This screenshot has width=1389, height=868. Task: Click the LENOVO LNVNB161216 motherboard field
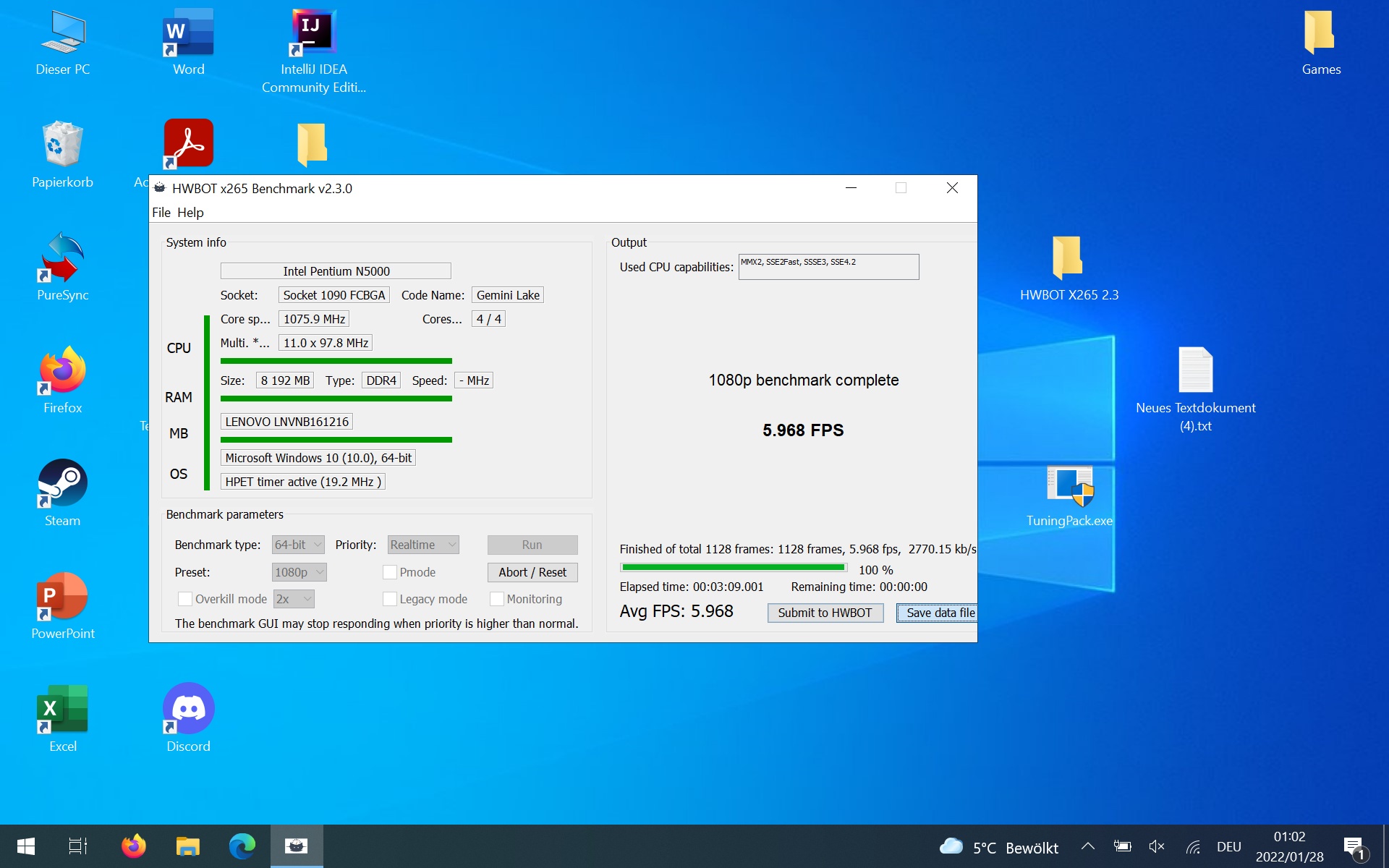[287, 422]
